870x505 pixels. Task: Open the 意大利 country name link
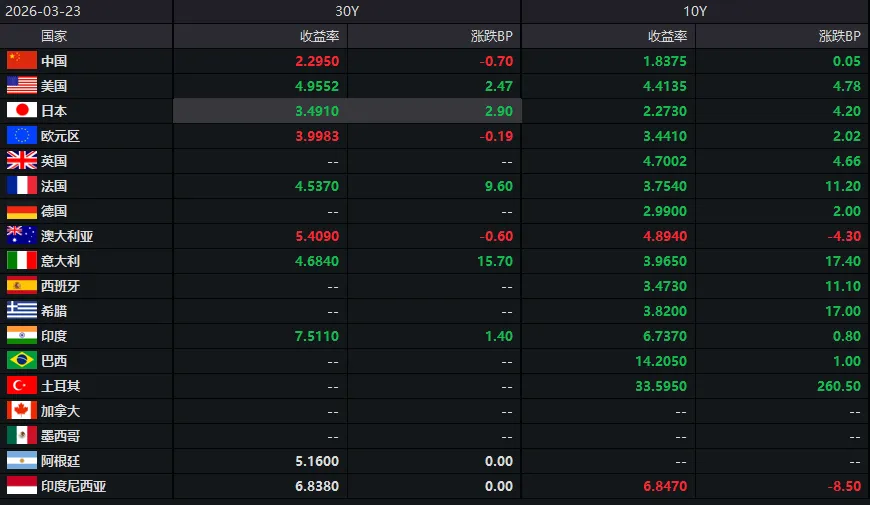point(60,261)
